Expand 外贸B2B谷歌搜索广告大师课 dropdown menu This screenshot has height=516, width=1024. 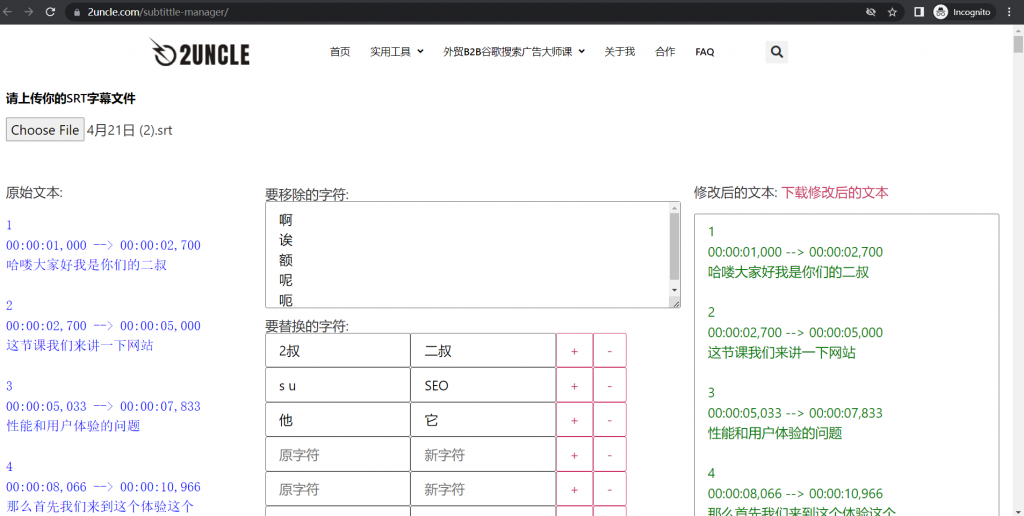(514, 52)
